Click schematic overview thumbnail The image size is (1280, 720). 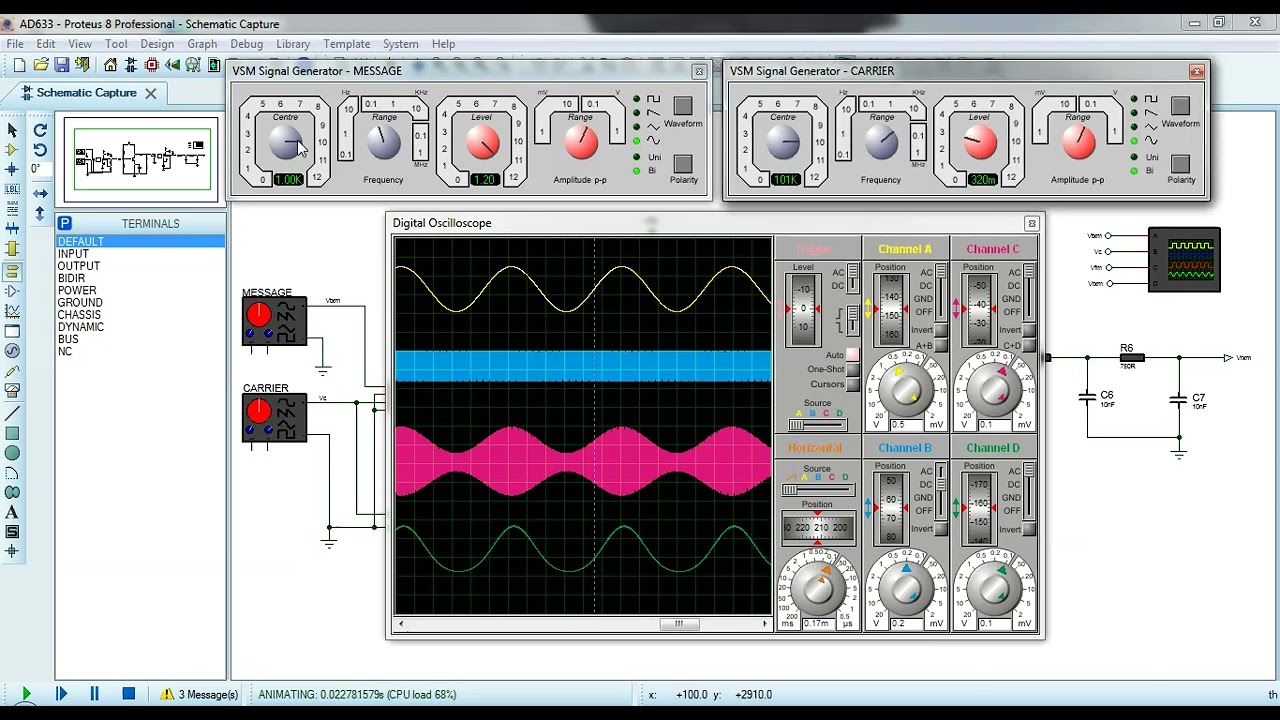click(142, 160)
